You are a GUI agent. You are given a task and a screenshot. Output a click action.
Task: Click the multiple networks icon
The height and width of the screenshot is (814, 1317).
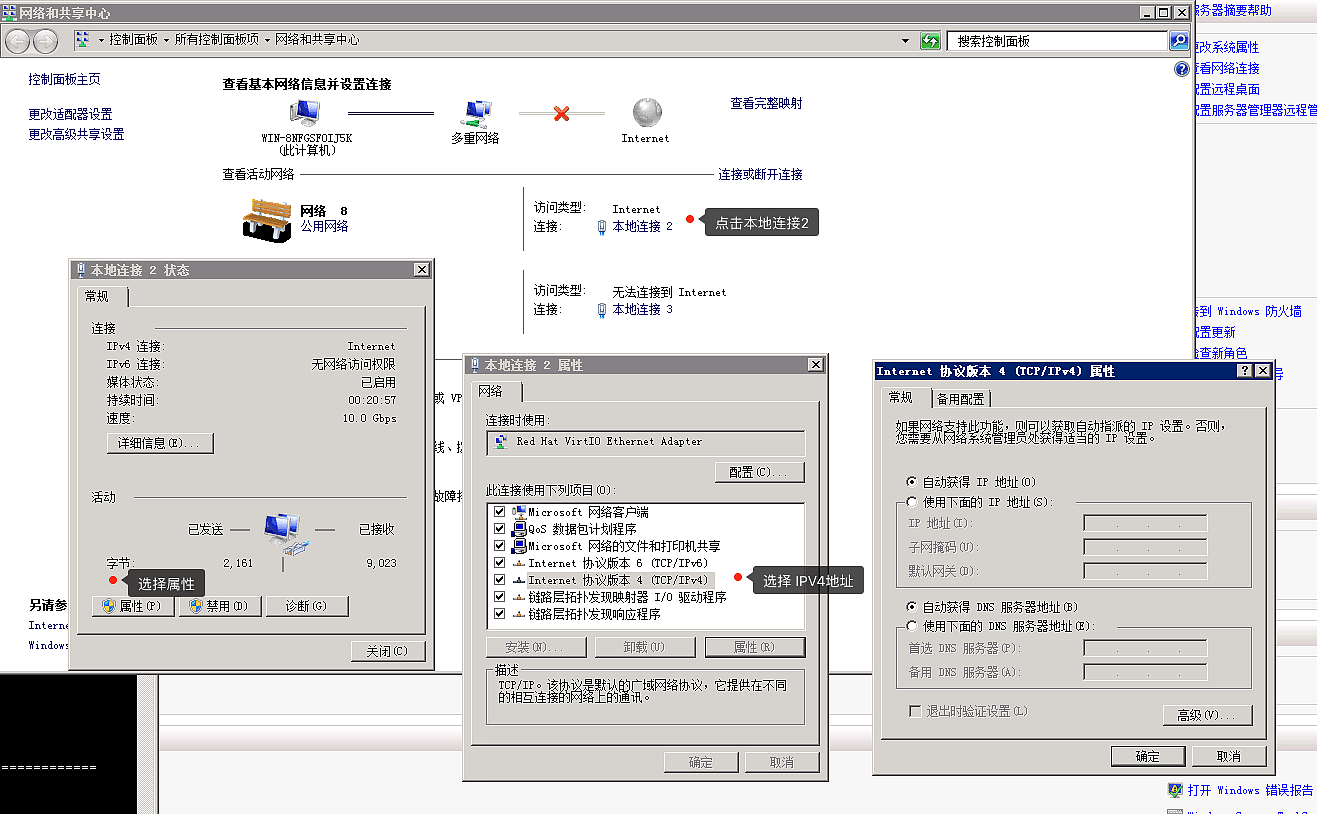[x=476, y=113]
